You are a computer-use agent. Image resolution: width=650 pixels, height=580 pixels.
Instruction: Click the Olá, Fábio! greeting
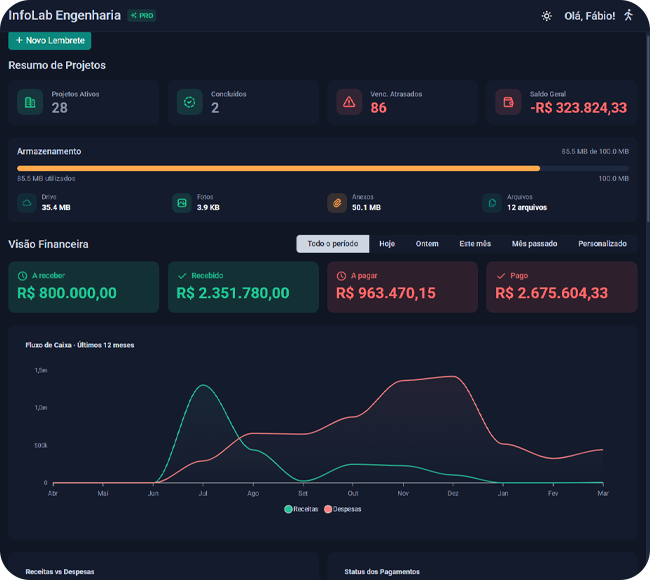click(x=589, y=16)
